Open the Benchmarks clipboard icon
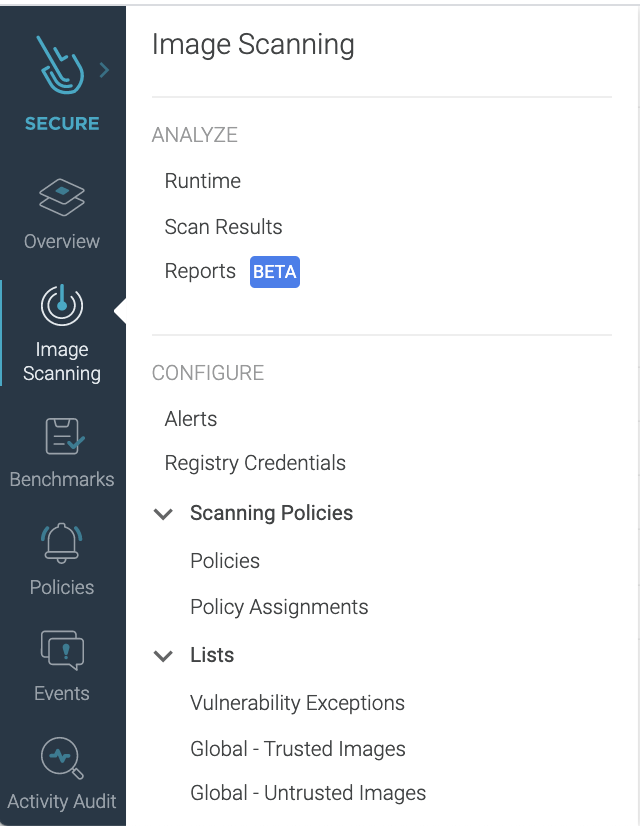This screenshot has width=640, height=826. pos(64,436)
